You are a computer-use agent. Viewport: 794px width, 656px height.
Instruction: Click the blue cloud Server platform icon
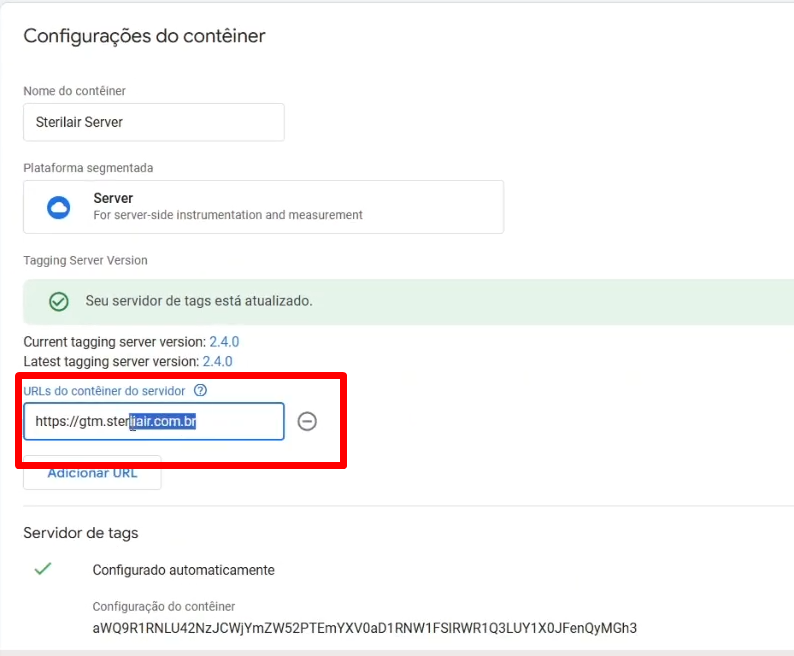(x=58, y=207)
